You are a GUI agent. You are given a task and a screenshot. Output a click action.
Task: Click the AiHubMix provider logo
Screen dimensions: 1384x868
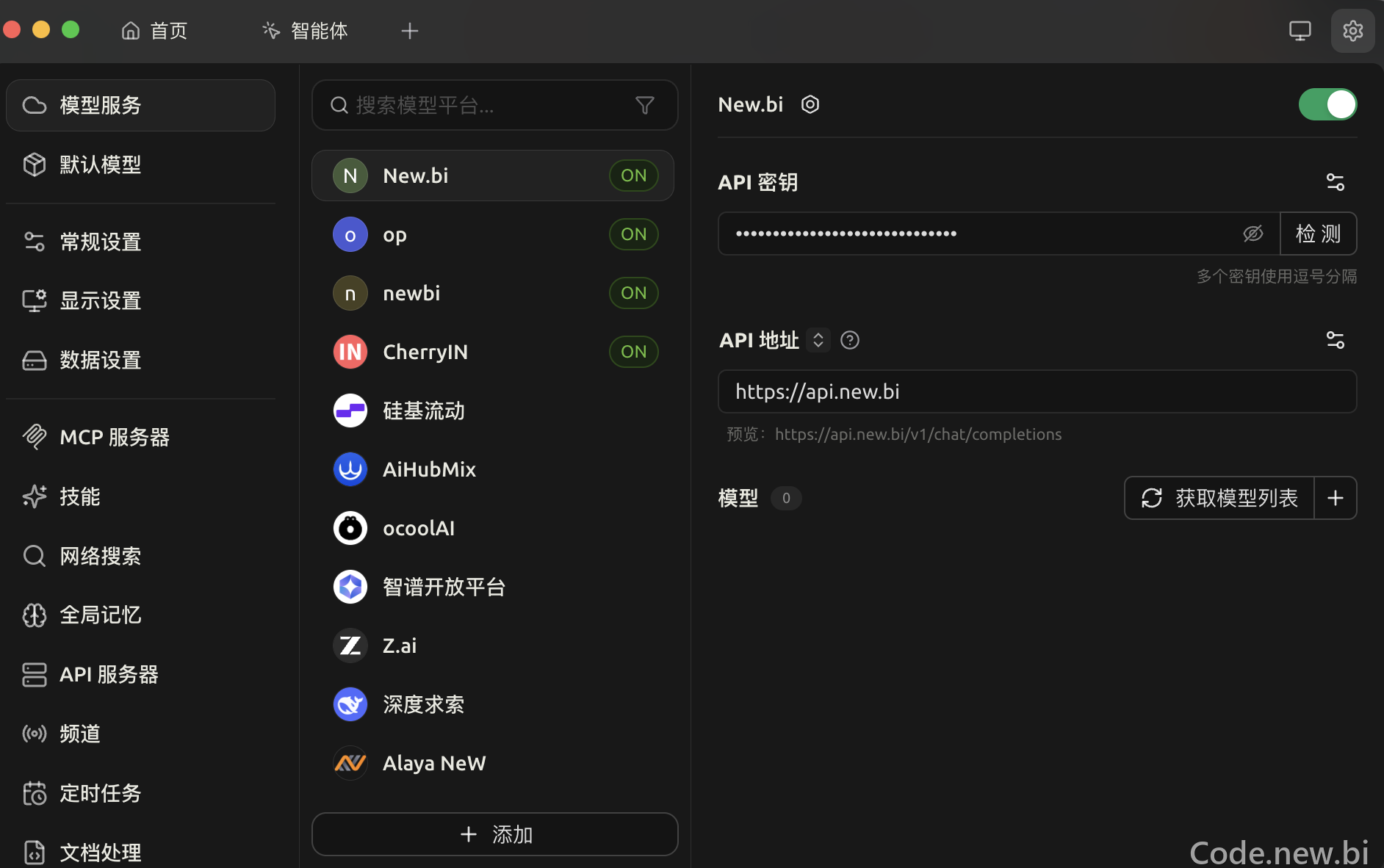click(350, 469)
